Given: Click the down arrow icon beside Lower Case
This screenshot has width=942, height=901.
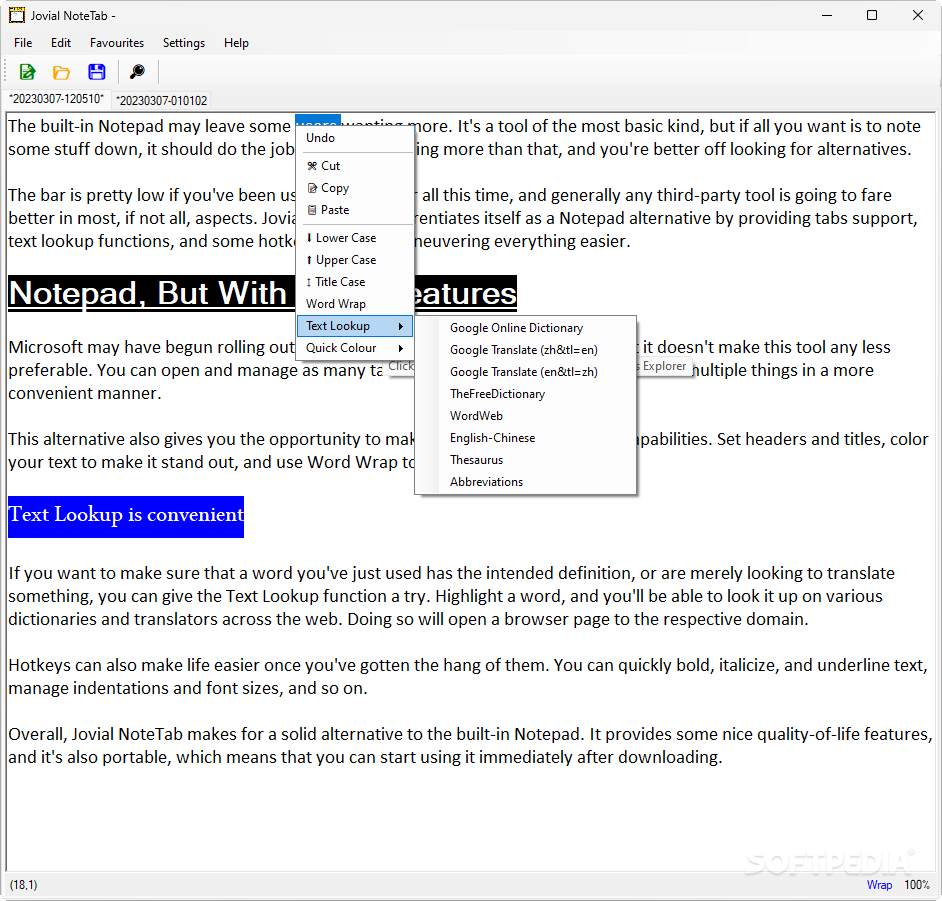Looking at the screenshot, I should pos(309,238).
